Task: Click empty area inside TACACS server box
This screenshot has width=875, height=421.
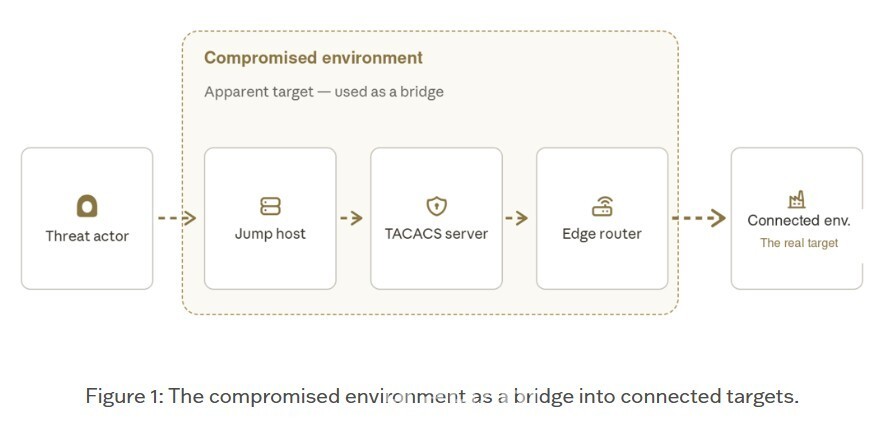Action: 436,265
